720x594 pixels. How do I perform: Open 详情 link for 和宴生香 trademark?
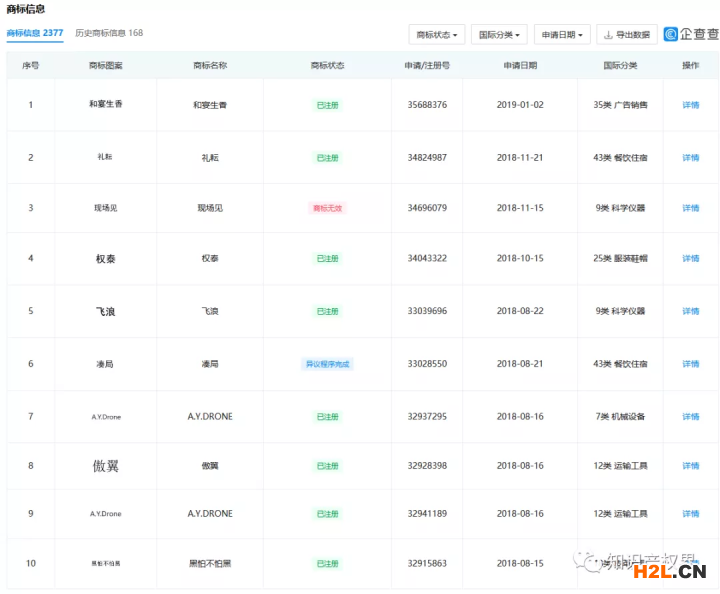pos(690,105)
